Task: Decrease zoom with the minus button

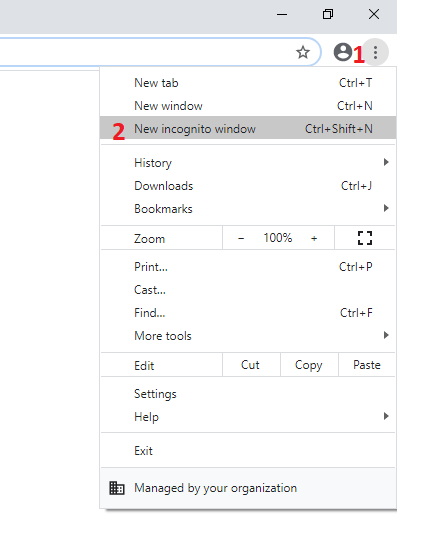Action: point(241,238)
